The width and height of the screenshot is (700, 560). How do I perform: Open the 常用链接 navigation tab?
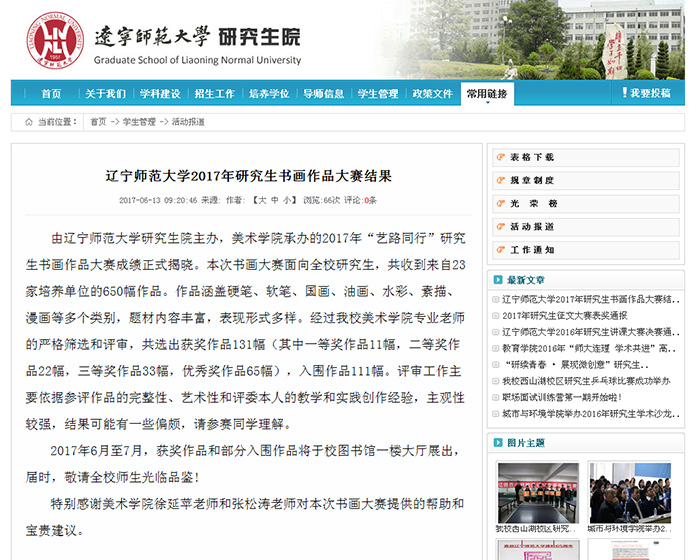point(488,94)
